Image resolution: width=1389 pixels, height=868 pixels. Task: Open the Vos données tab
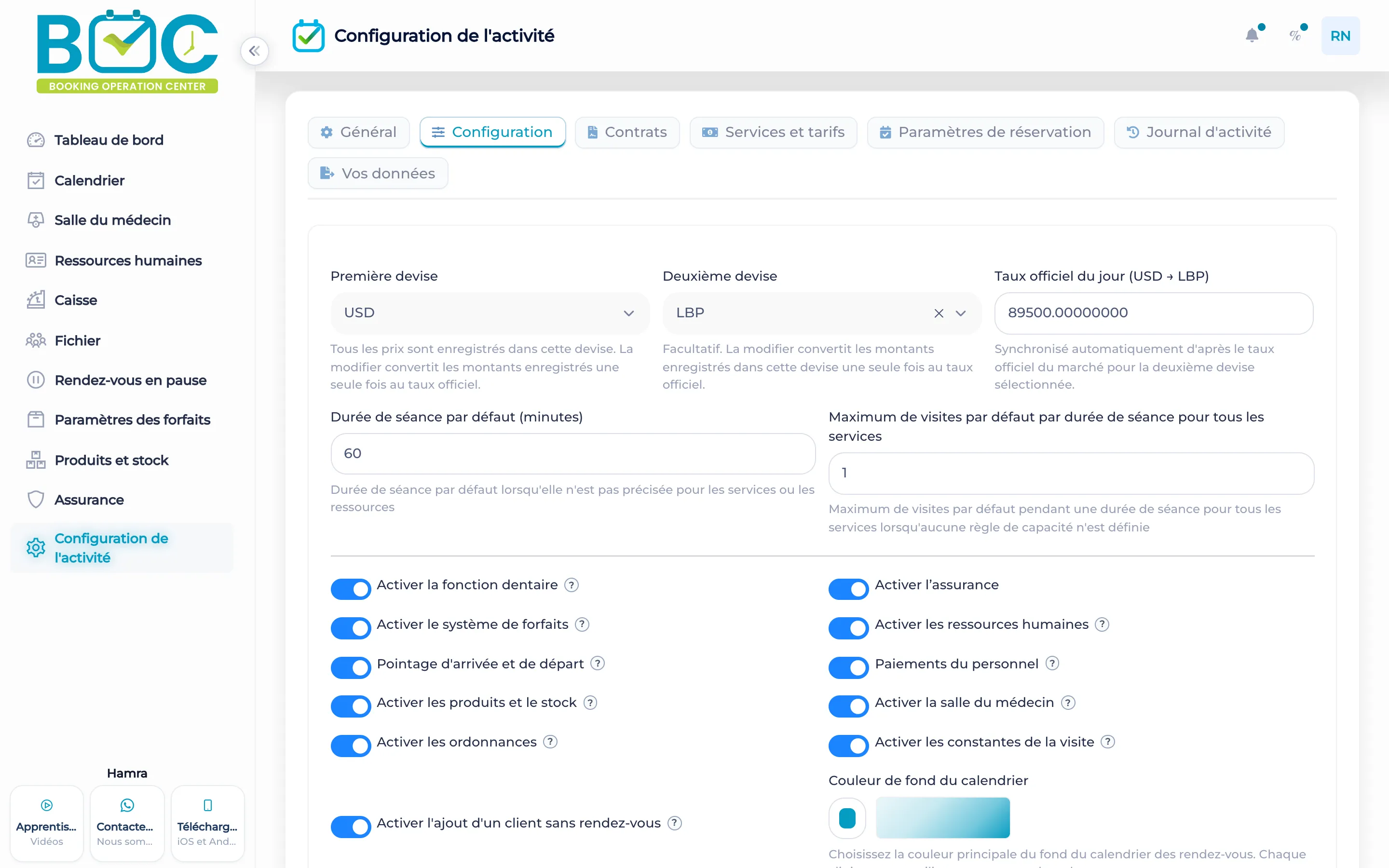click(378, 174)
